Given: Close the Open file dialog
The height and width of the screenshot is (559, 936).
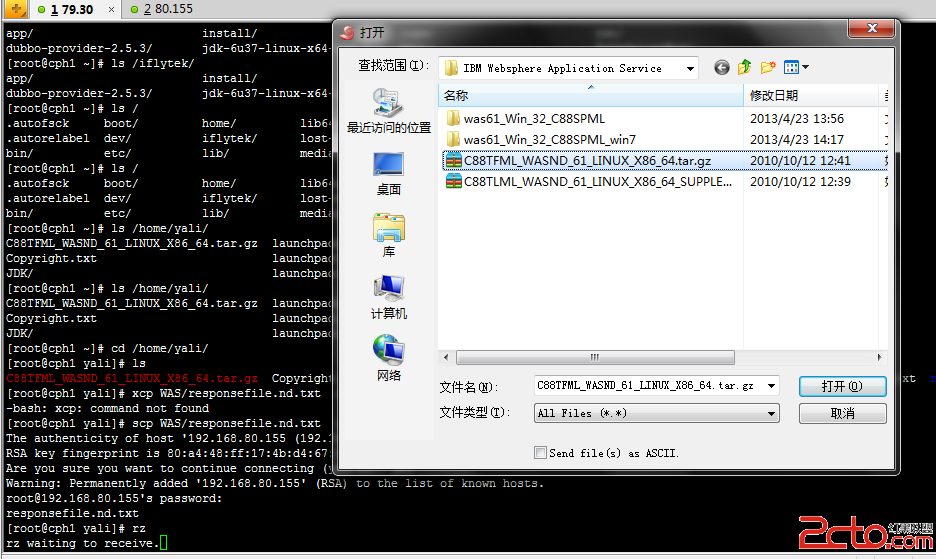Looking at the screenshot, I should tap(872, 28).
